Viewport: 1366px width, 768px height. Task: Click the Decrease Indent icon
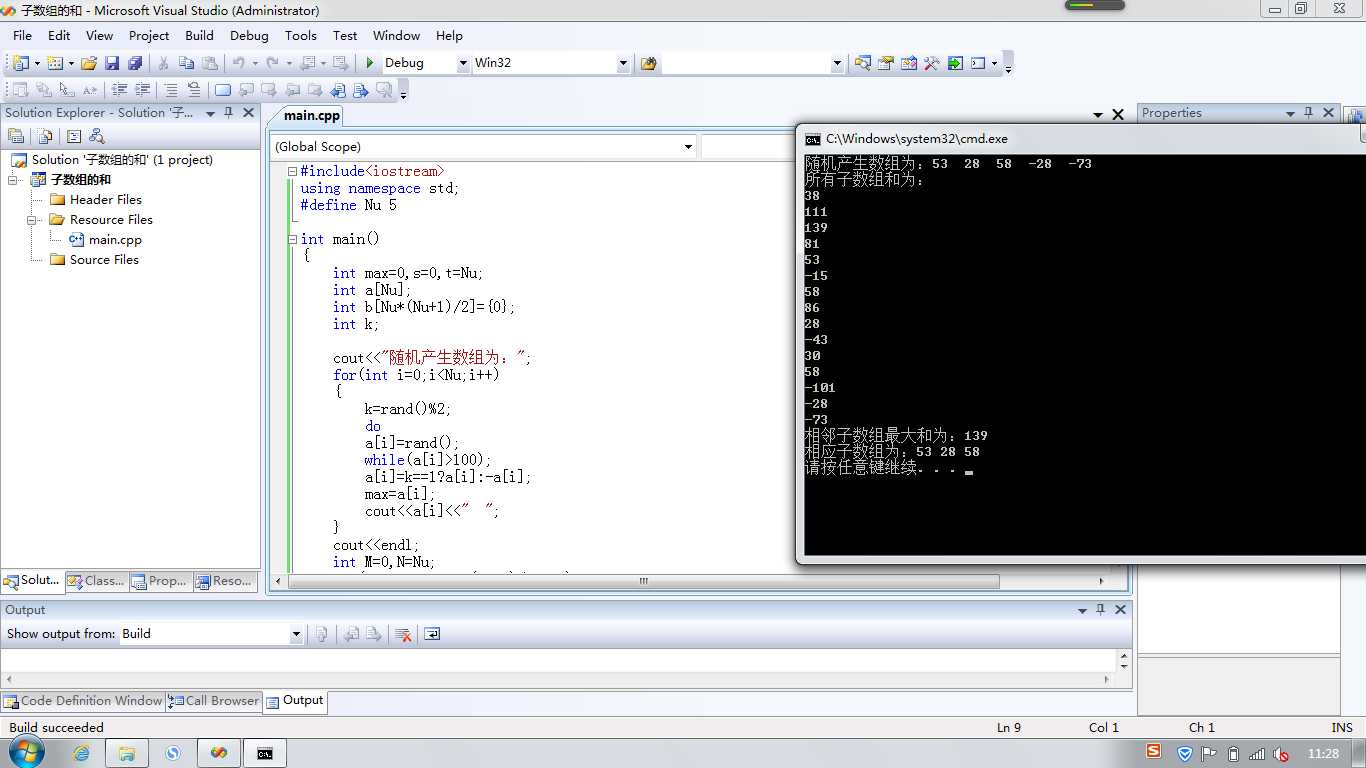pos(120,90)
